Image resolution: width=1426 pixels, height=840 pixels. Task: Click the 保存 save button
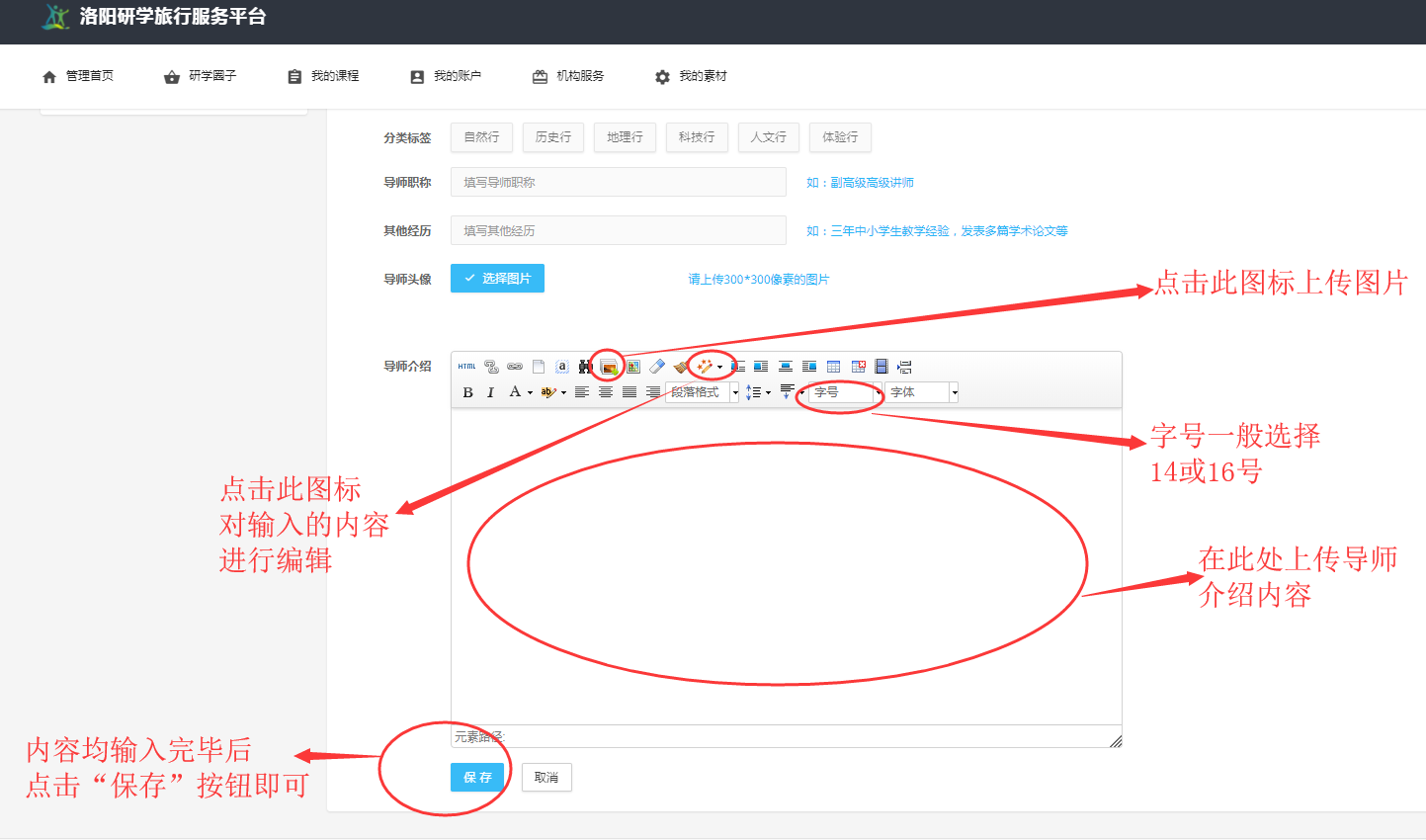477,778
